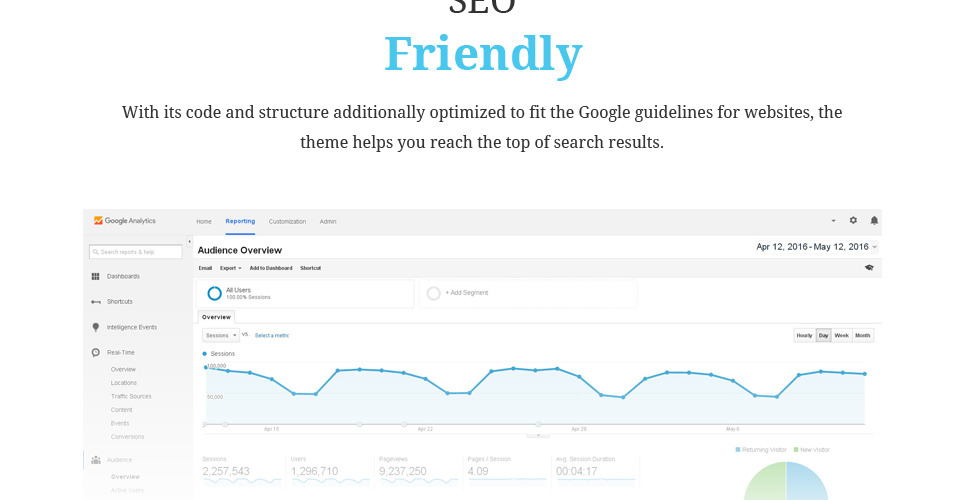Click the Real-Time clock icon
Image resolution: width=965 pixels, height=500 pixels.
click(x=96, y=352)
